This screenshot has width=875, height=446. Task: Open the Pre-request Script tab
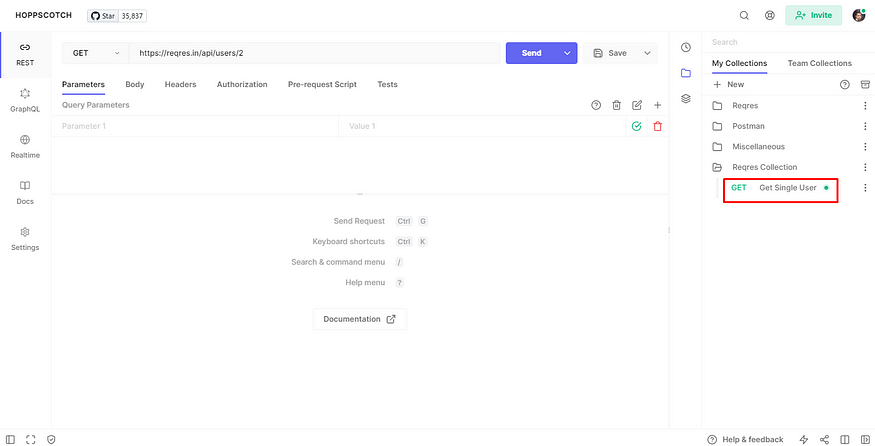tap(322, 85)
